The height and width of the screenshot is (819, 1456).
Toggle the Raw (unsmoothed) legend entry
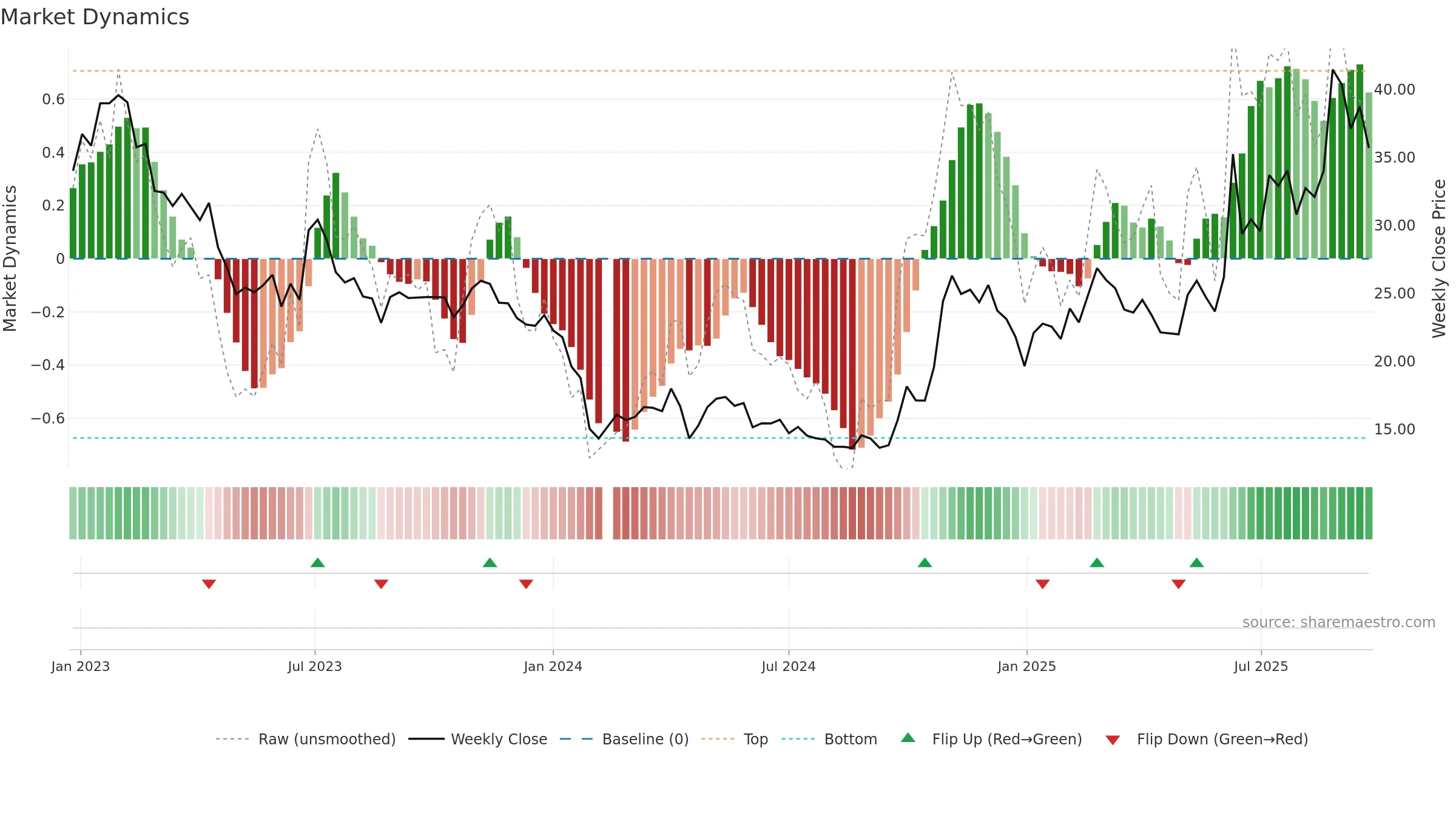(x=305, y=739)
